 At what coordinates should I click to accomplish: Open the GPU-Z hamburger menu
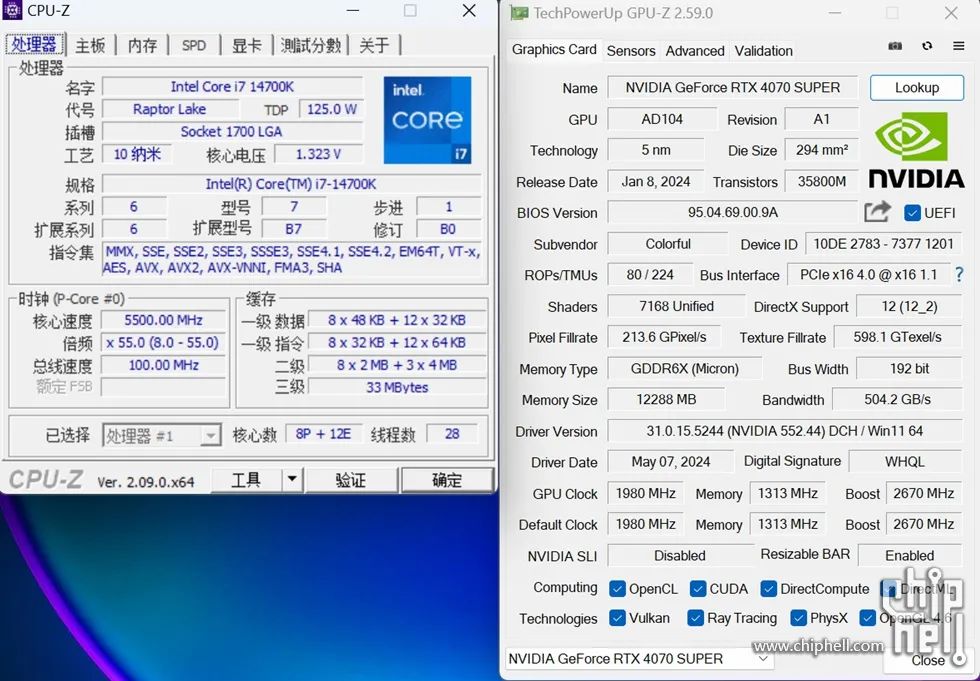[958, 46]
